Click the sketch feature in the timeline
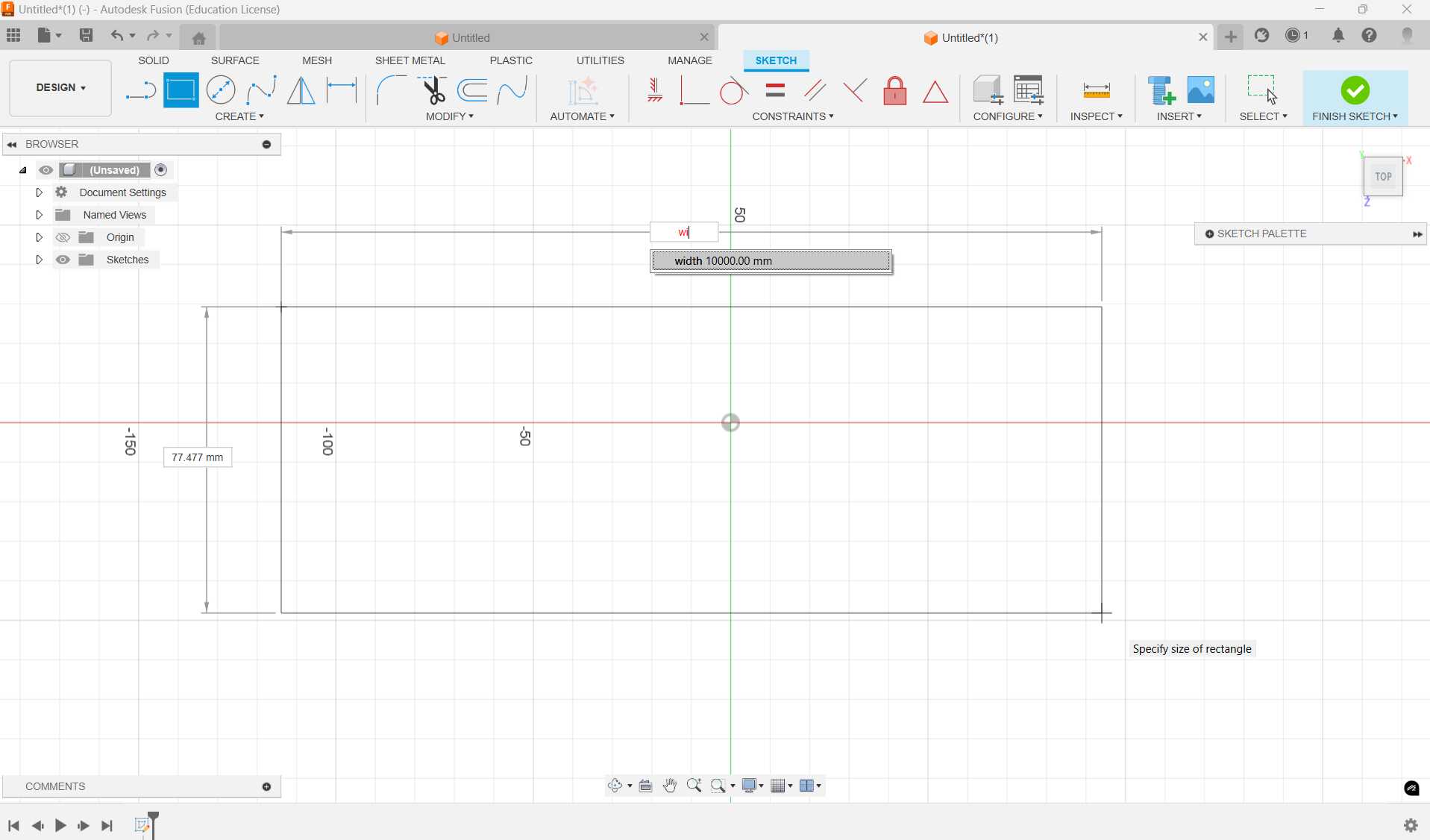The image size is (1430, 840). coord(142,825)
